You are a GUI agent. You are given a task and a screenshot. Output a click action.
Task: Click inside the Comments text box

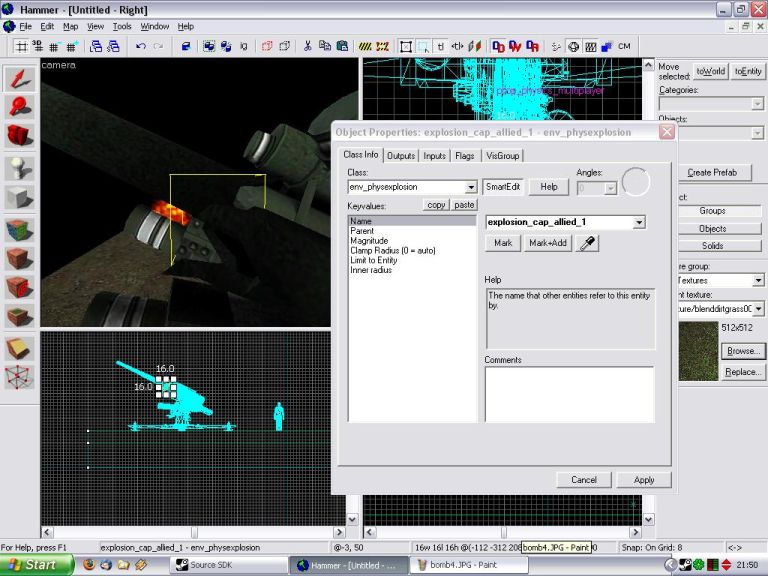pos(569,394)
